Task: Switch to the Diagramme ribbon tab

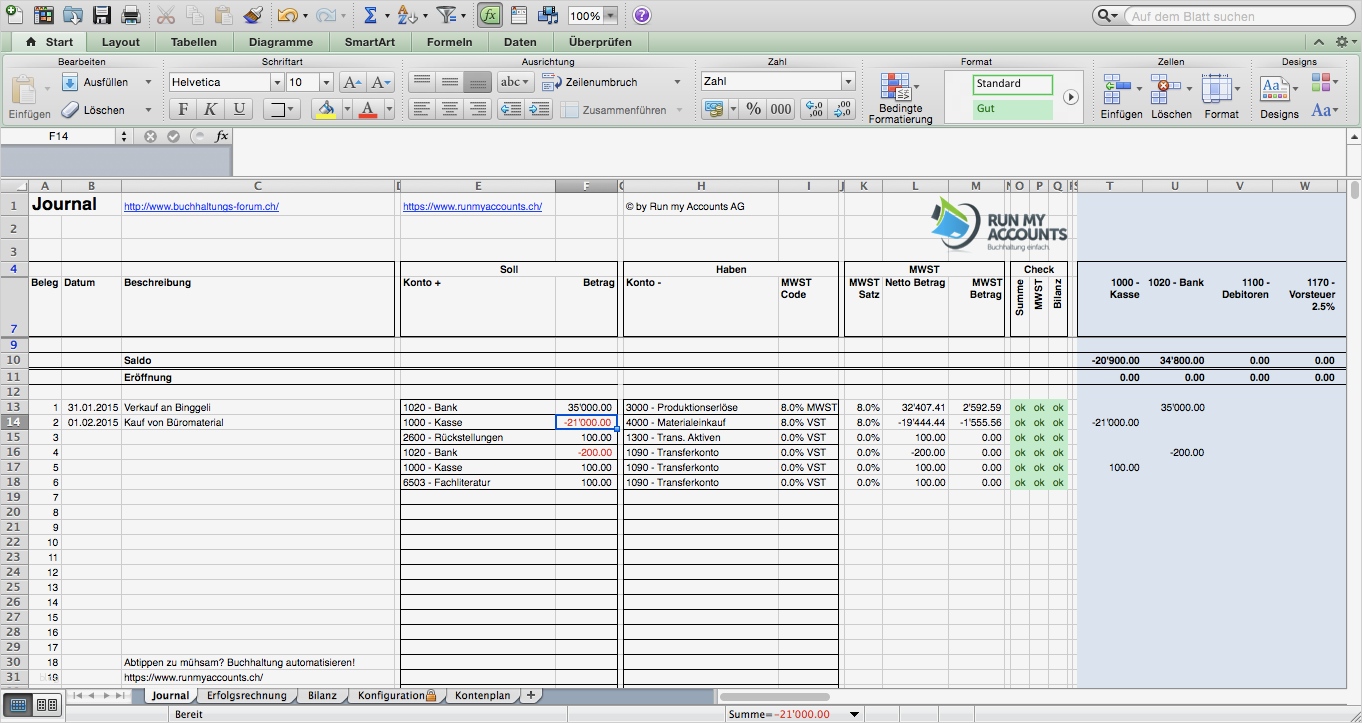Action: pos(280,41)
